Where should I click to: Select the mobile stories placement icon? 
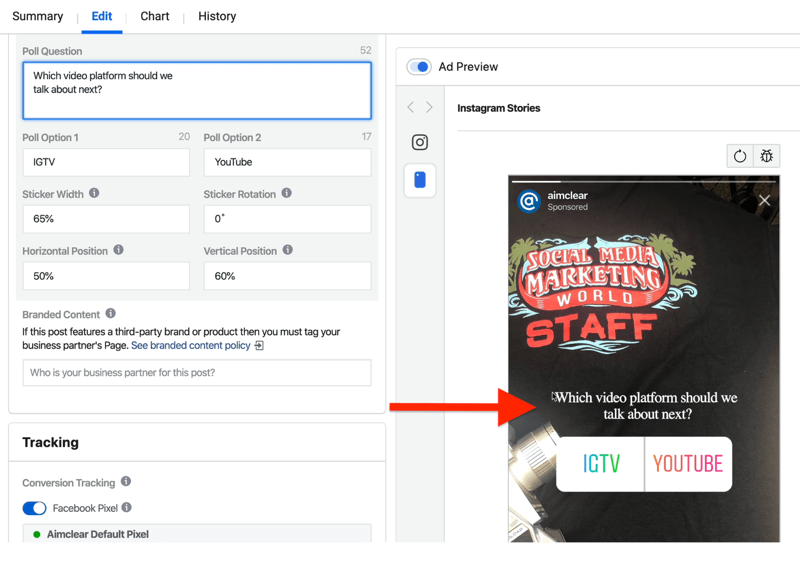point(420,180)
